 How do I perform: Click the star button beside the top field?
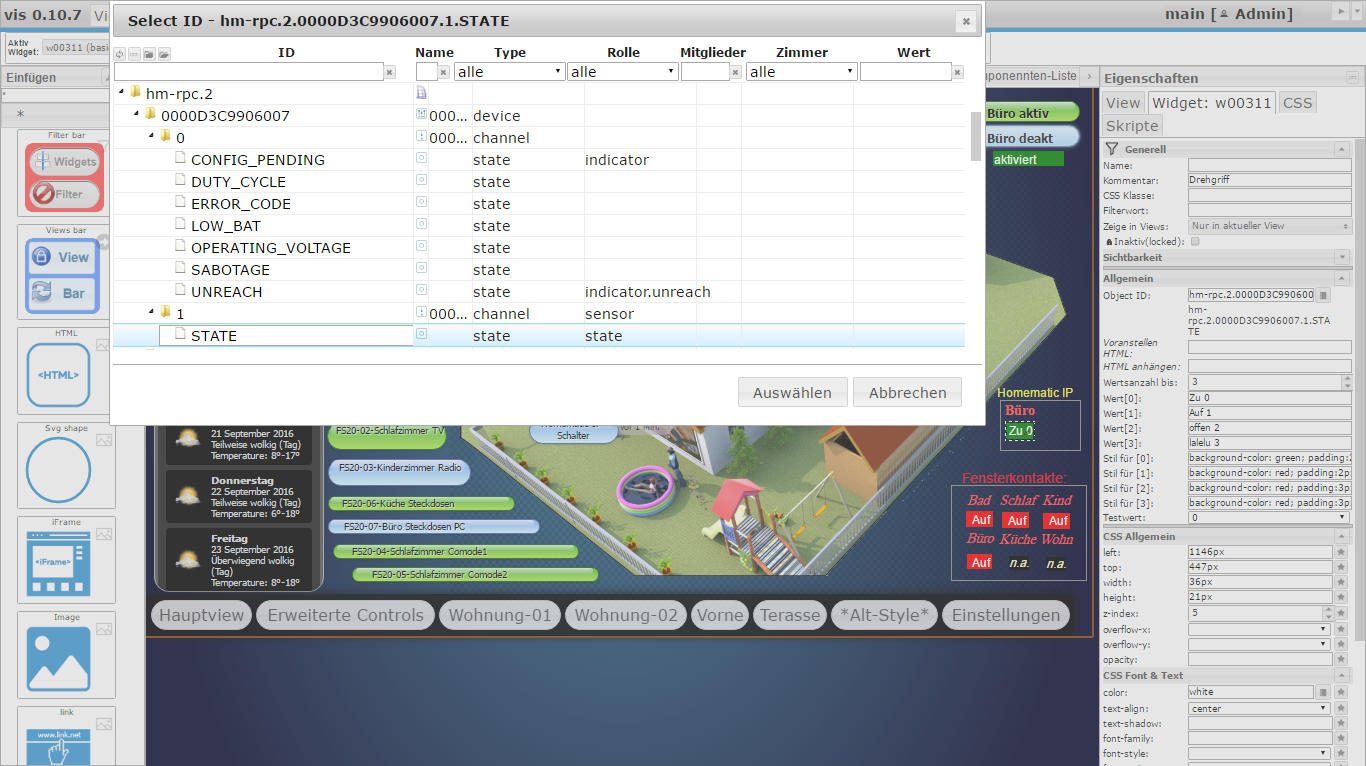pos(1341,567)
